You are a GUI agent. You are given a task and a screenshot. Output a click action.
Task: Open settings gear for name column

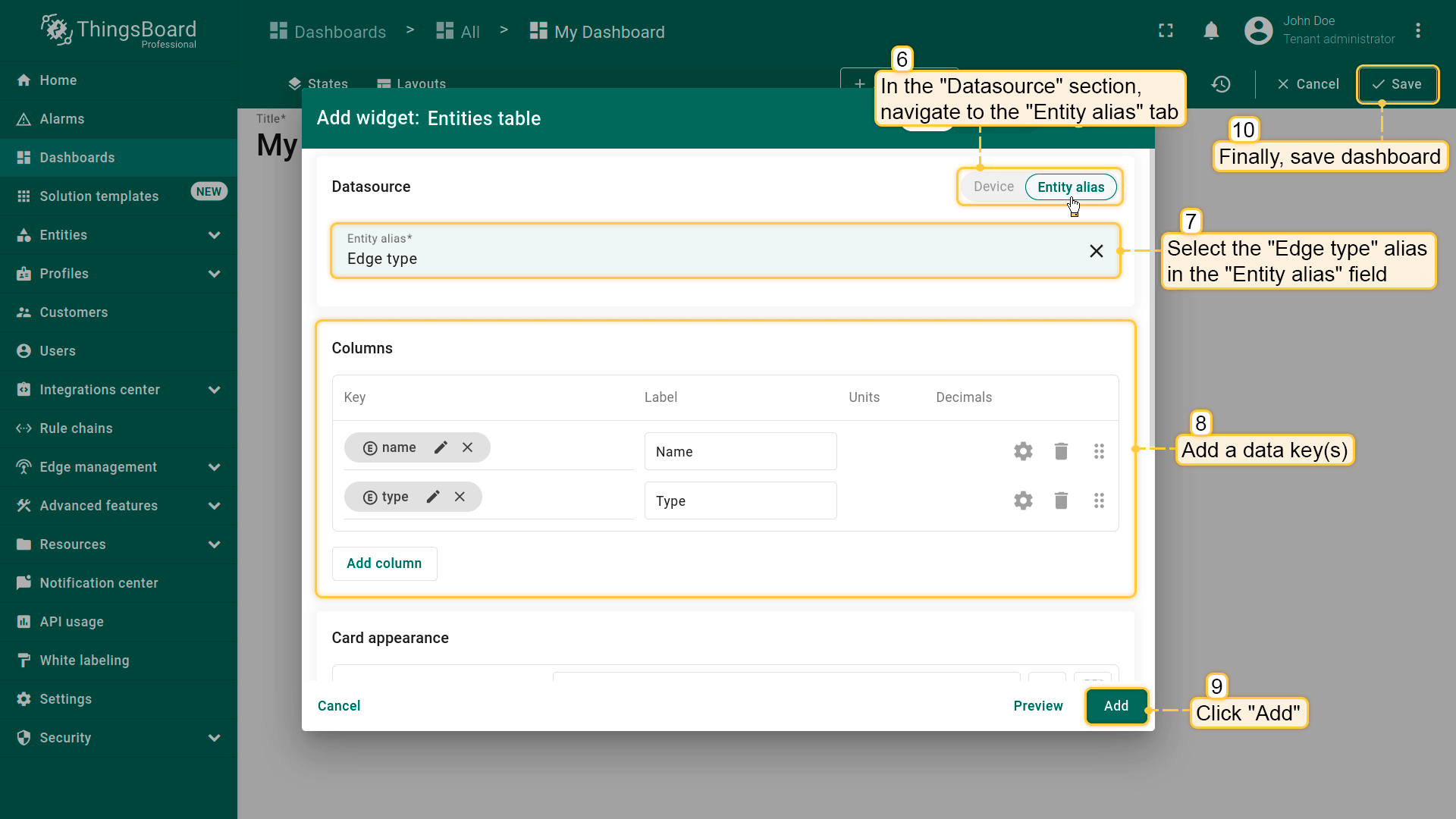1023,452
